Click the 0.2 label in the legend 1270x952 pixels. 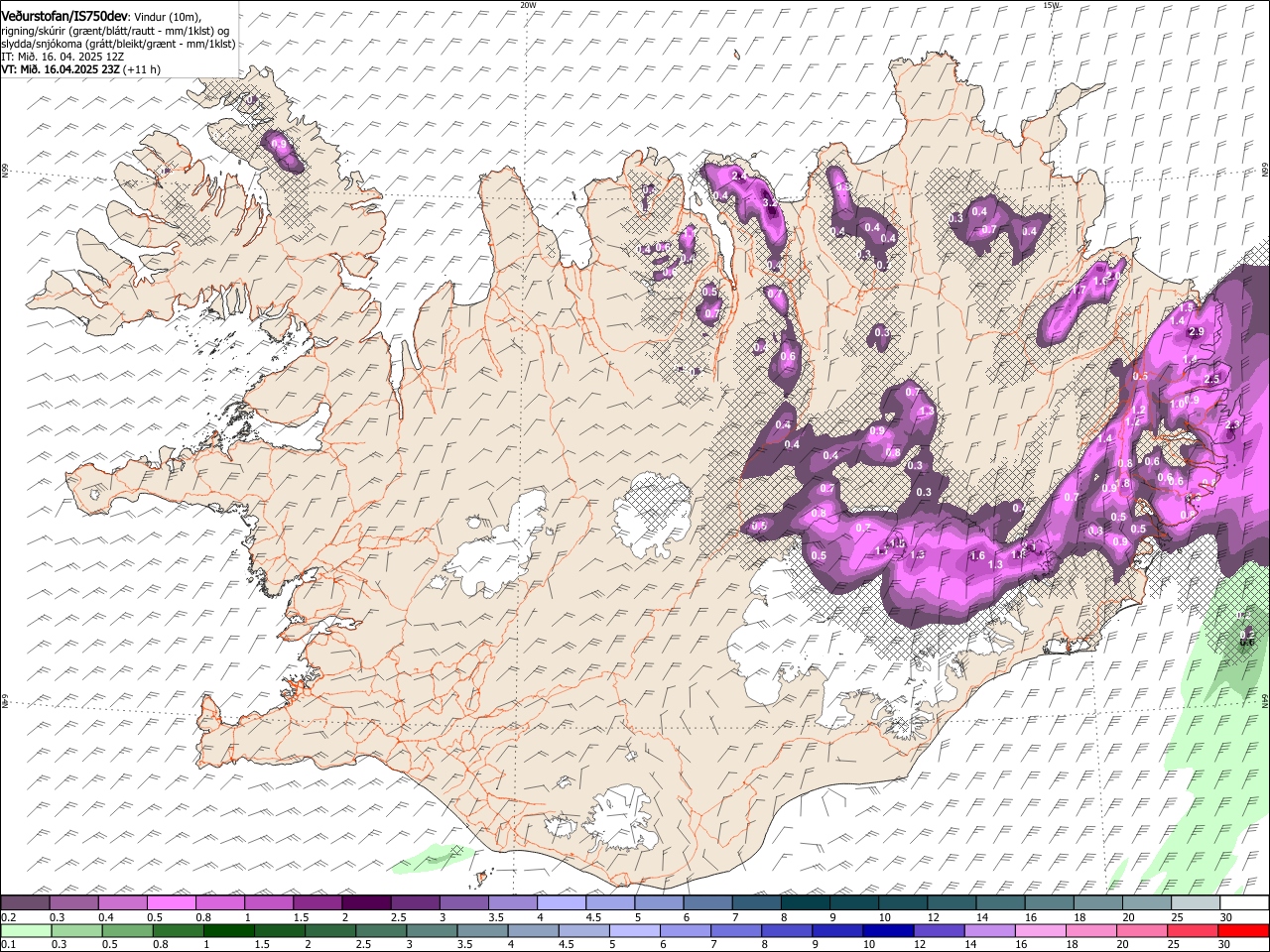tap(8, 917)
